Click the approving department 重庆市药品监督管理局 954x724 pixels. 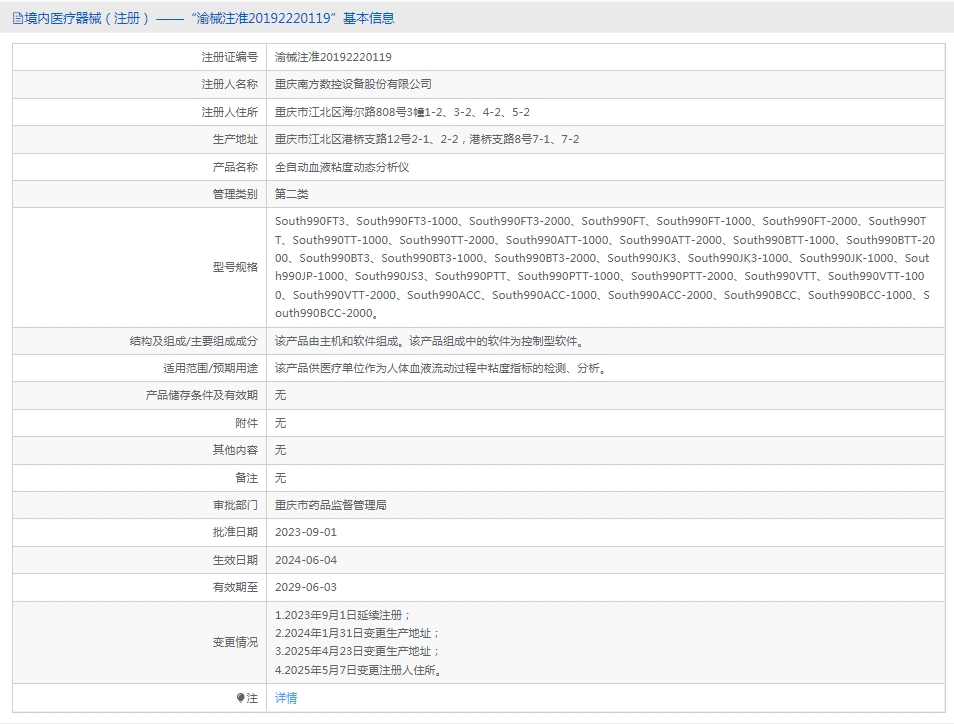click(330, 506)
